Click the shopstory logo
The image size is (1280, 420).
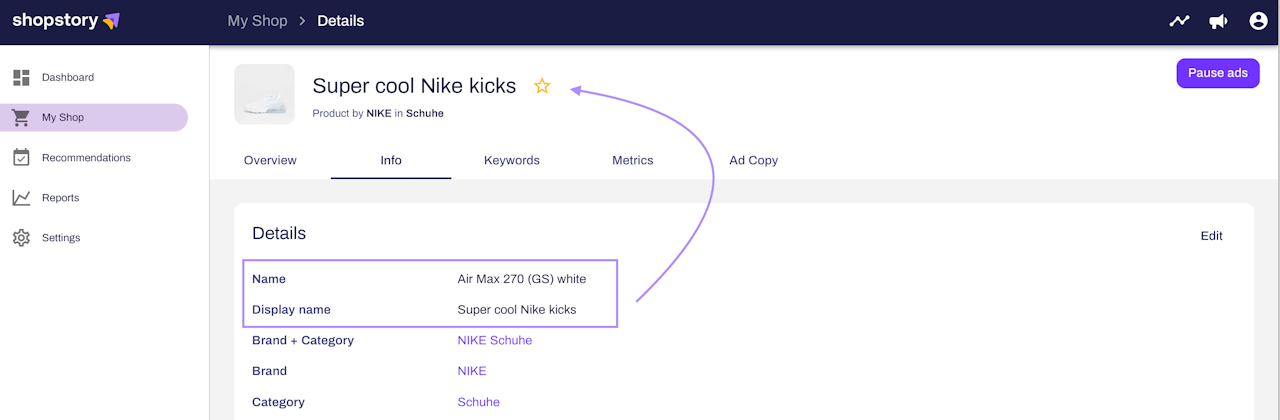[x=66, y=21]
